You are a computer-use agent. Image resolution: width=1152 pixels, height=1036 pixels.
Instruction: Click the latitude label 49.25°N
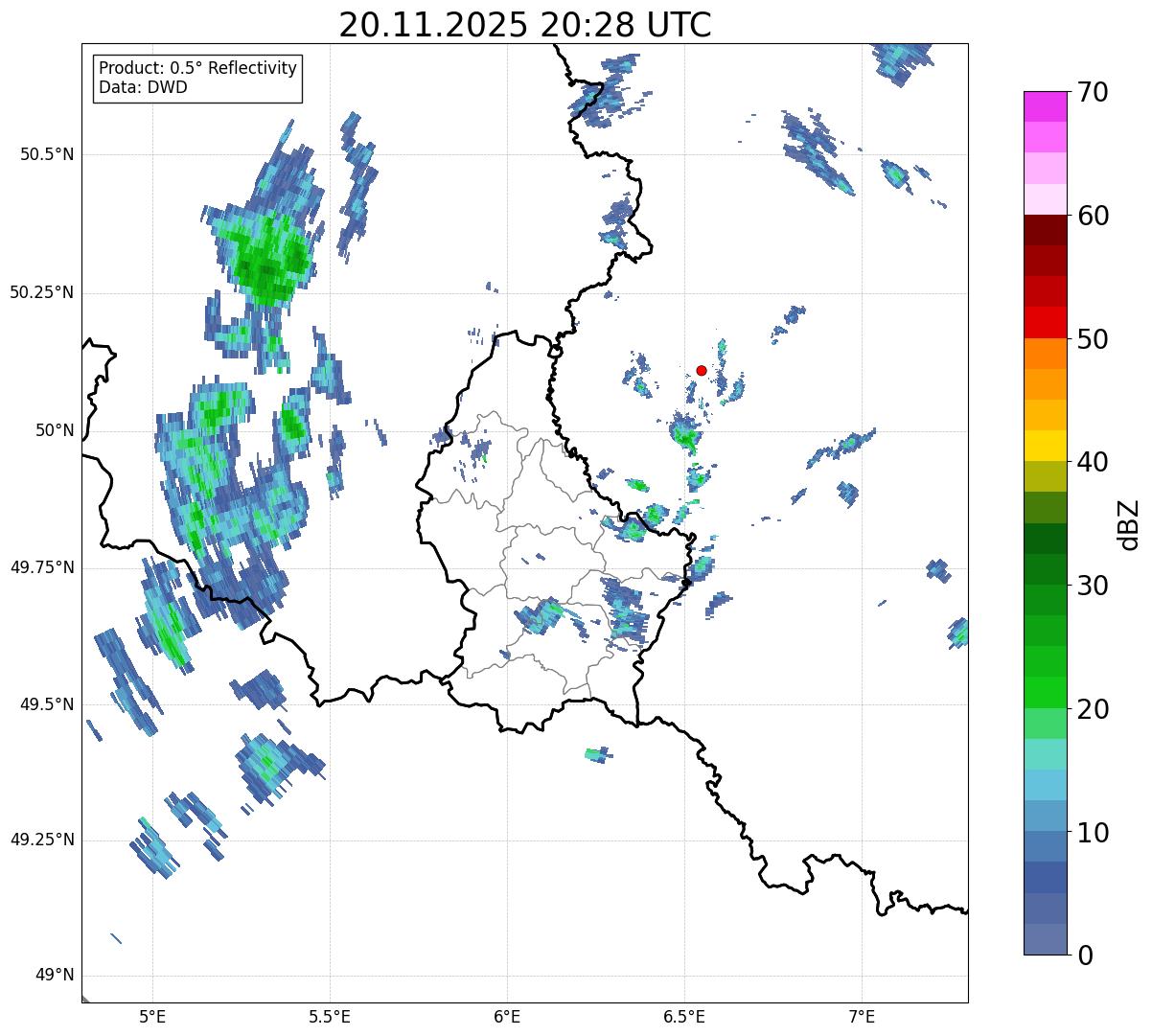[x=42, y=840]
